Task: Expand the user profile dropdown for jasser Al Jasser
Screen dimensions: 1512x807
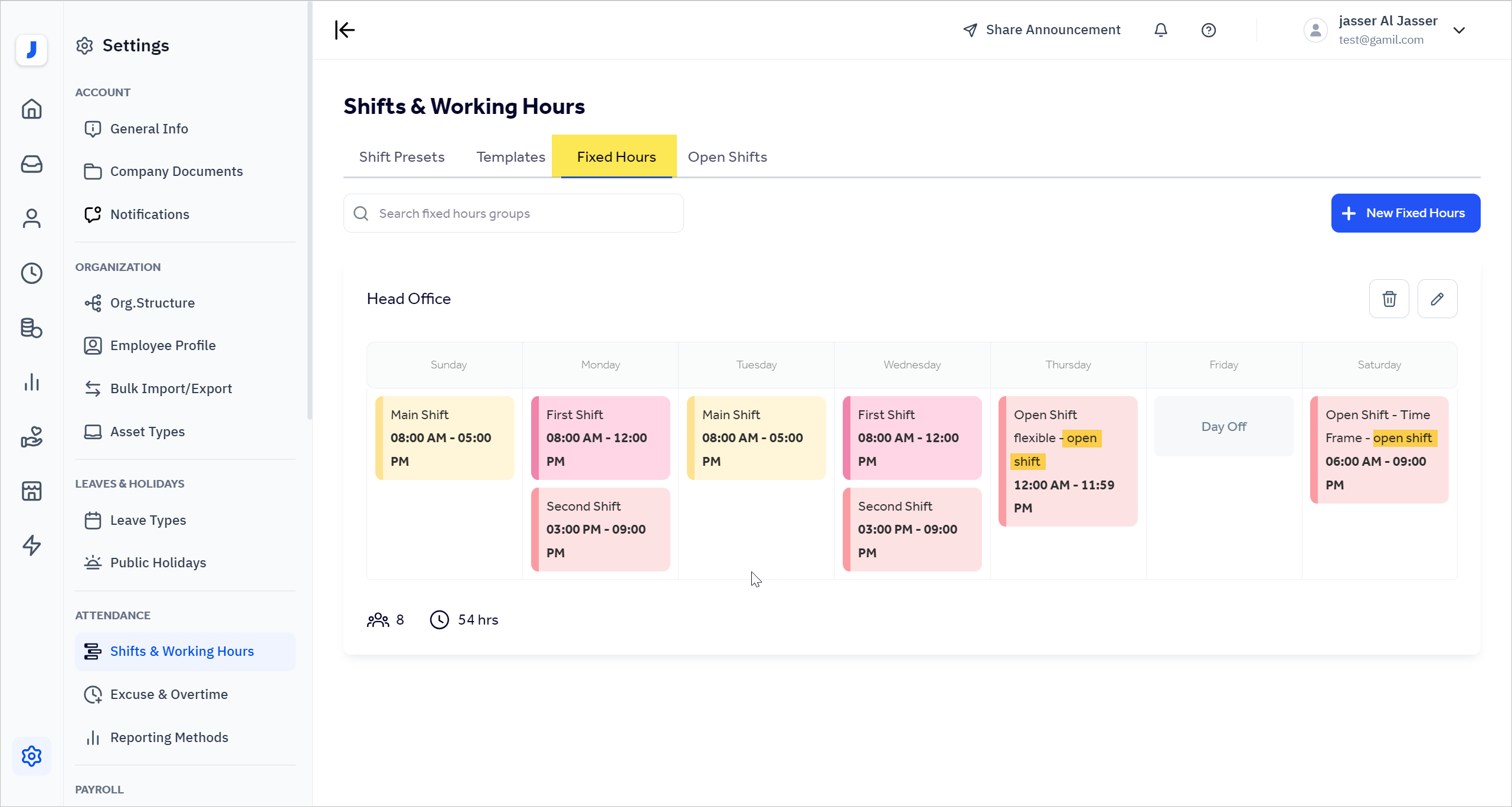Action: tap(1459, 30)
